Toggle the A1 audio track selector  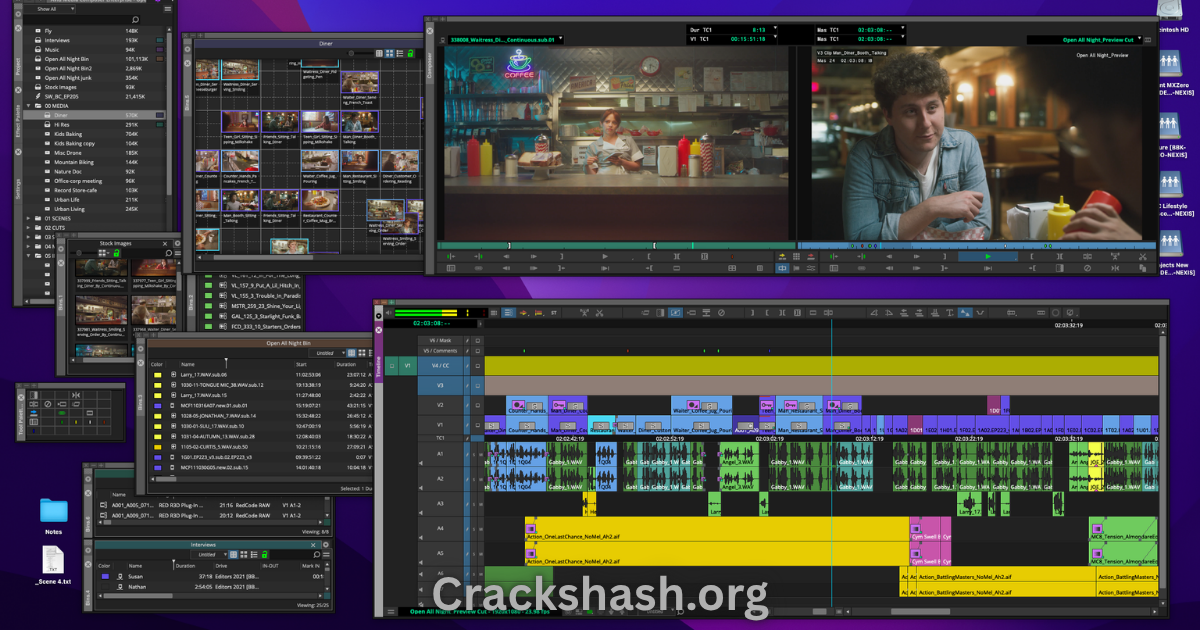click(x=441, y=453)
